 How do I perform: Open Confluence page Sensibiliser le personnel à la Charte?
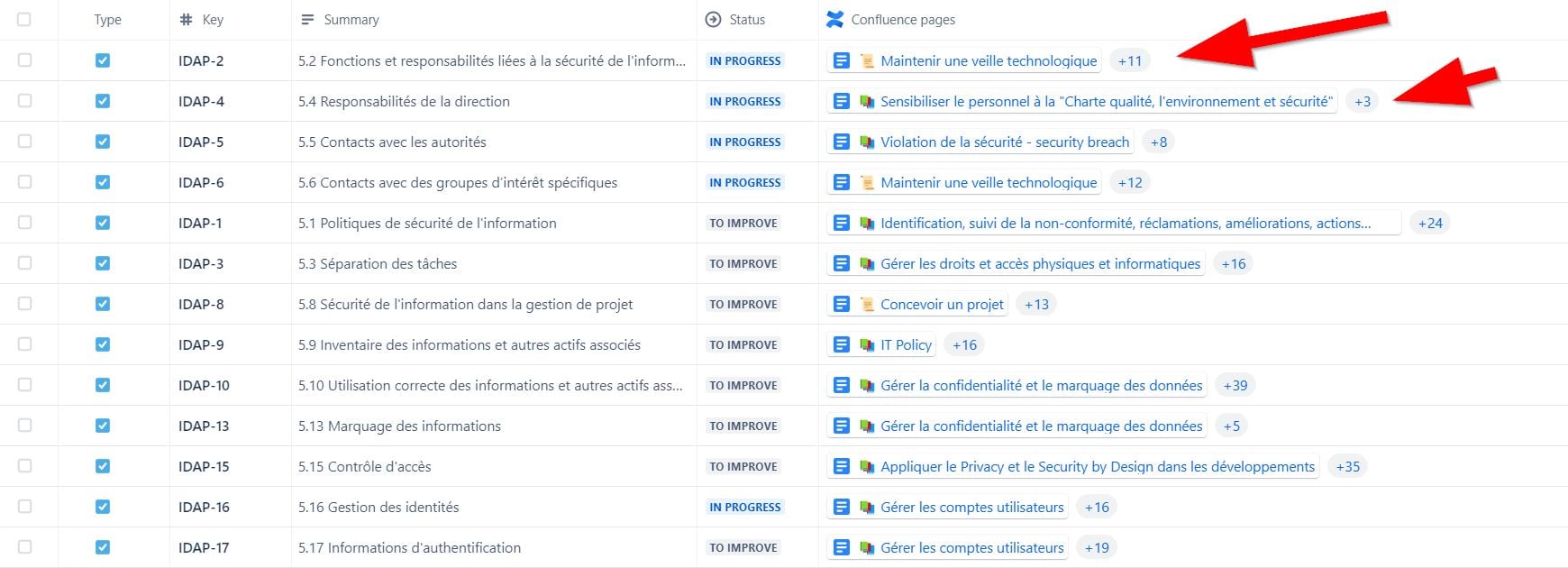pyautogui.click(x=1106, y=101)
